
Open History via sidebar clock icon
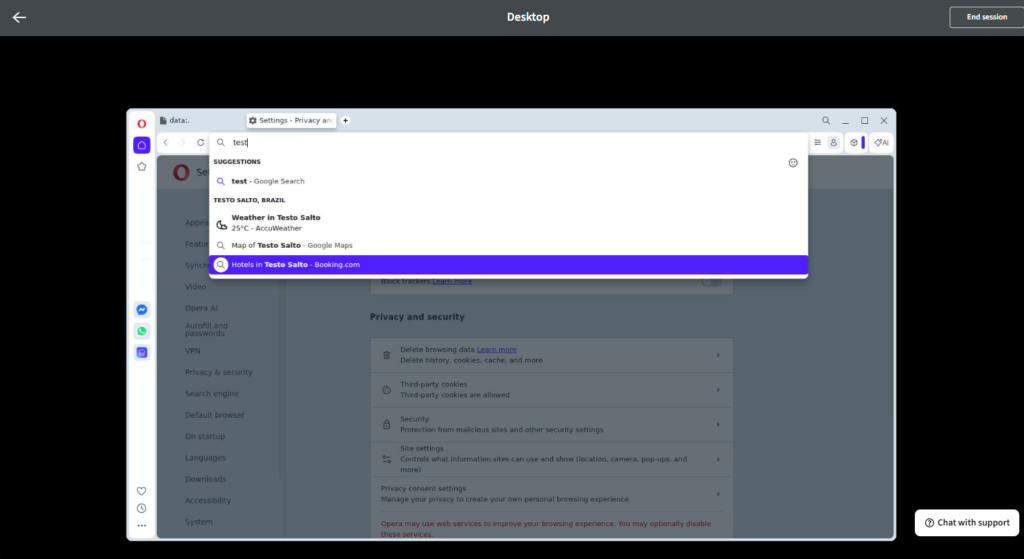[142, 508]
